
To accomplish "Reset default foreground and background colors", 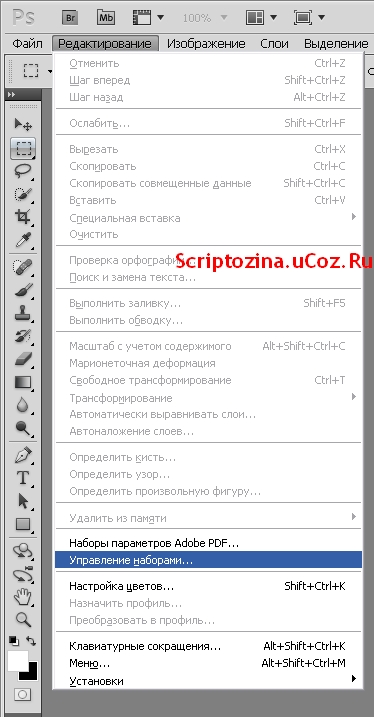I will click(14, 641).
